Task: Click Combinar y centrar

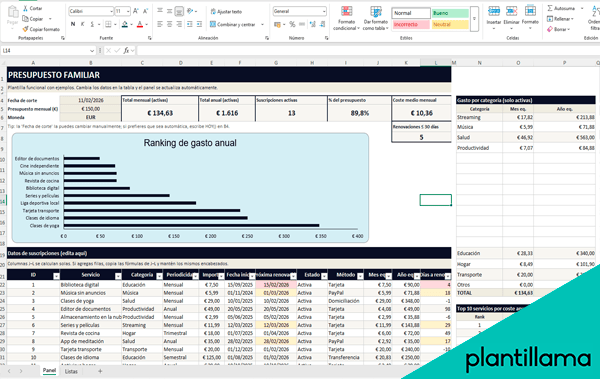Action: click(232, 24)
